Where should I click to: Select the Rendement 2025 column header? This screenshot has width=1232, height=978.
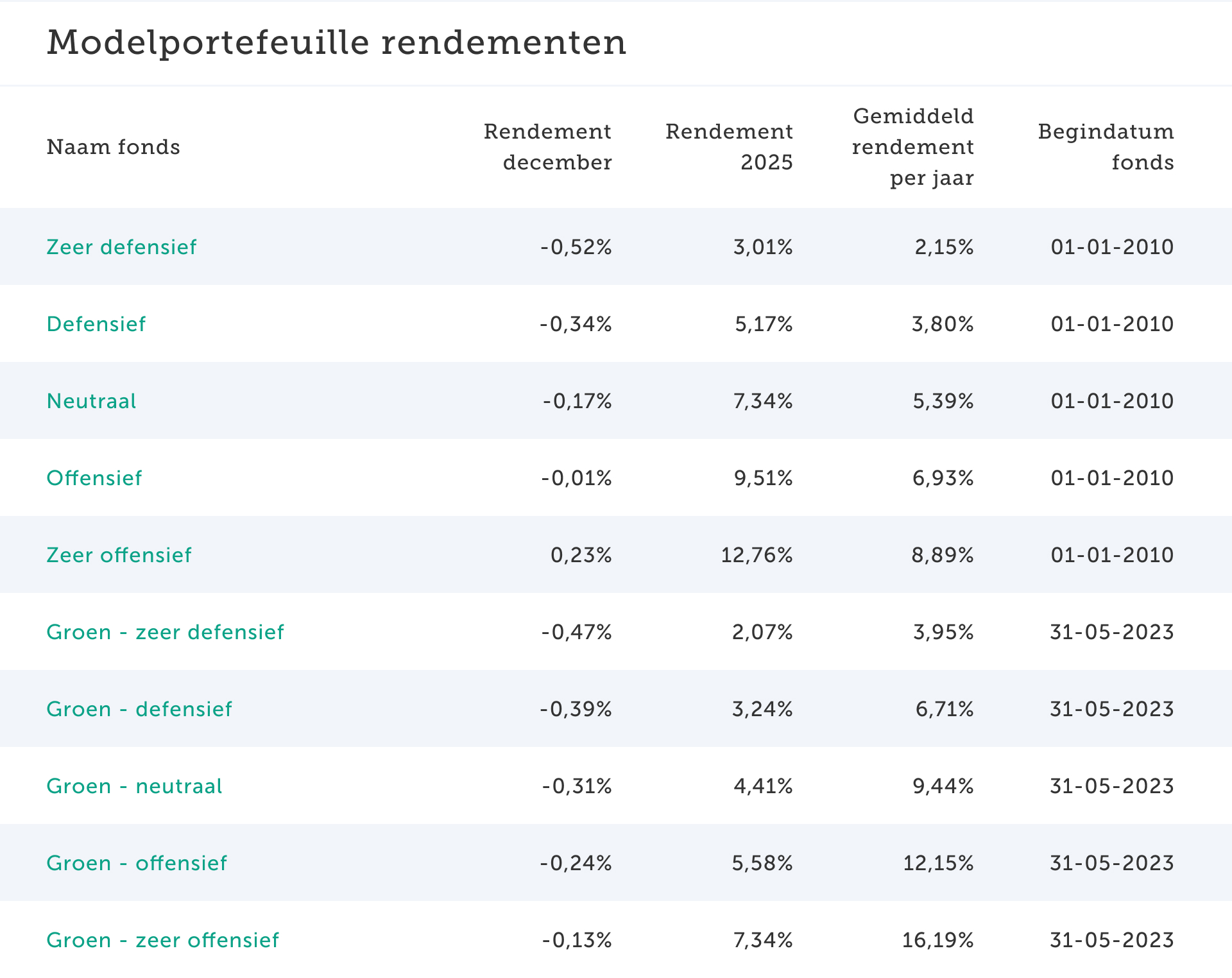pos(729,147)
